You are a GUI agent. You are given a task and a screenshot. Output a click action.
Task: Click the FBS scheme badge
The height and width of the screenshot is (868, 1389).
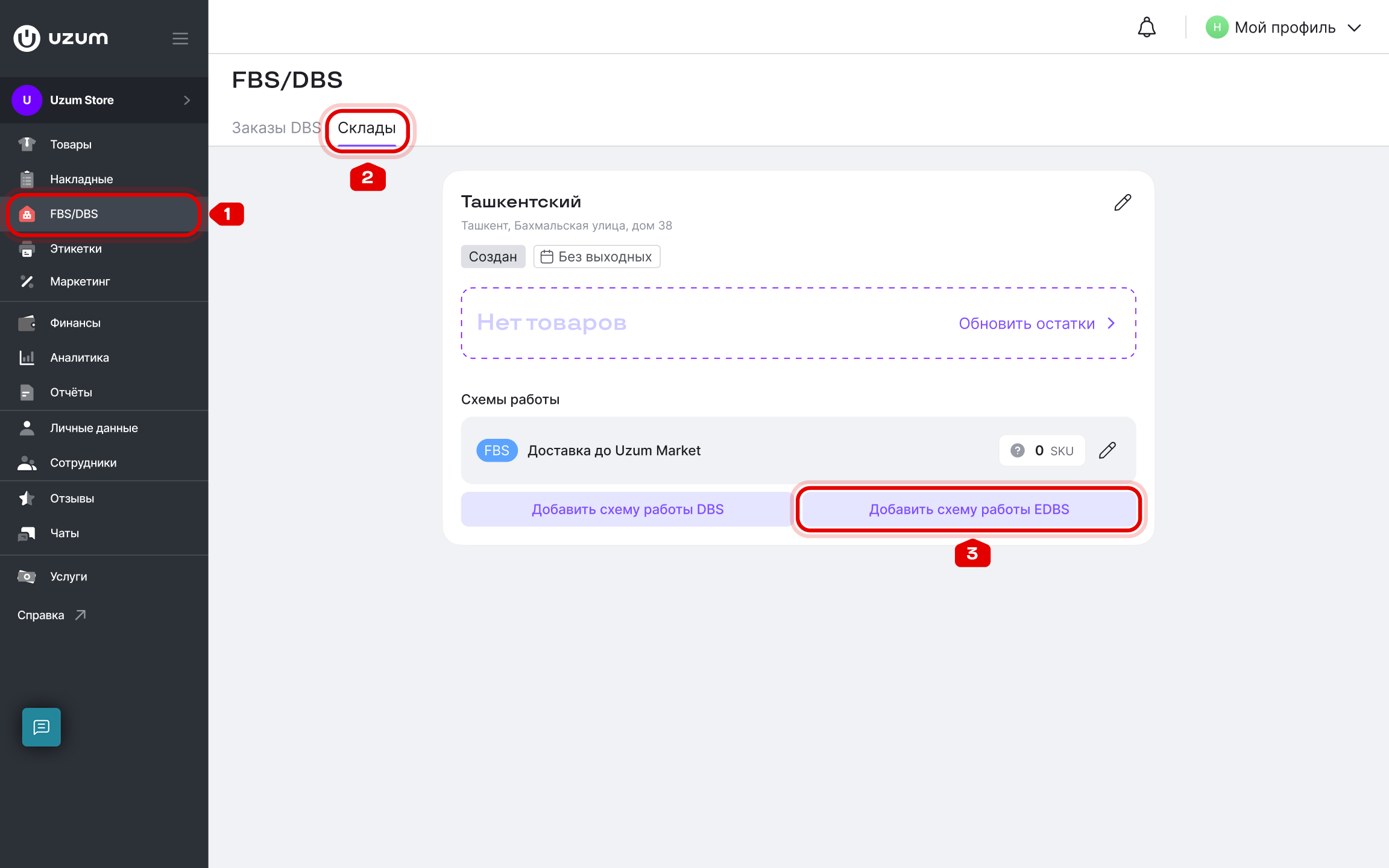pyautogui.click(x=497, y=450)
